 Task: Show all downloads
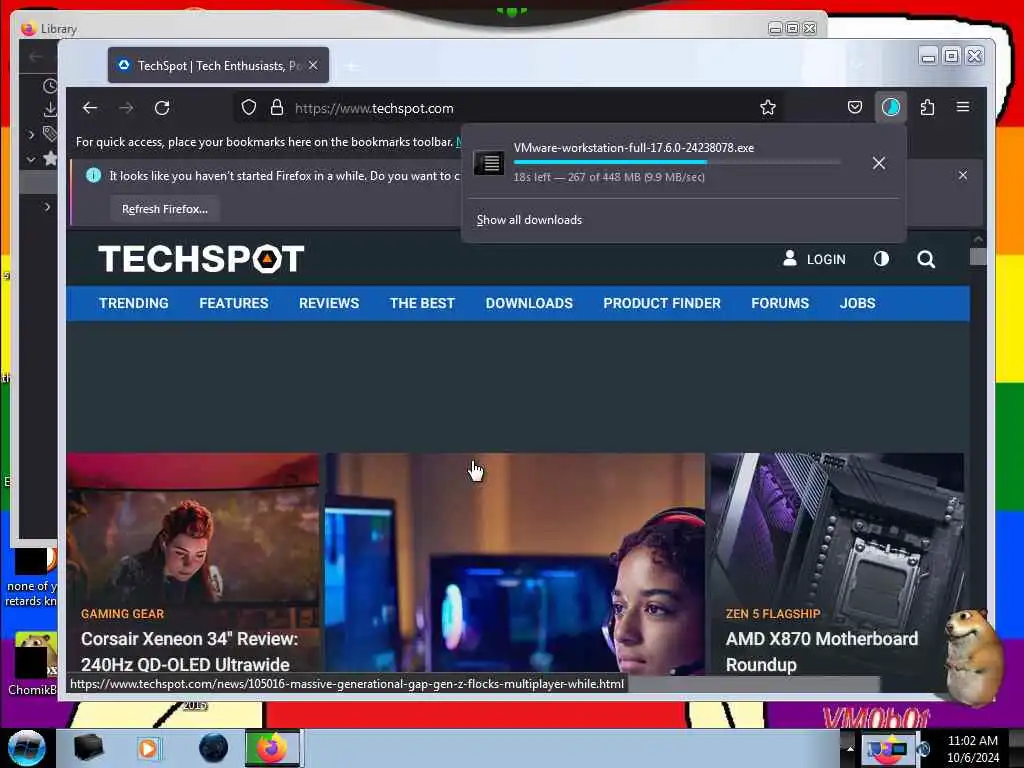point(529,220)
